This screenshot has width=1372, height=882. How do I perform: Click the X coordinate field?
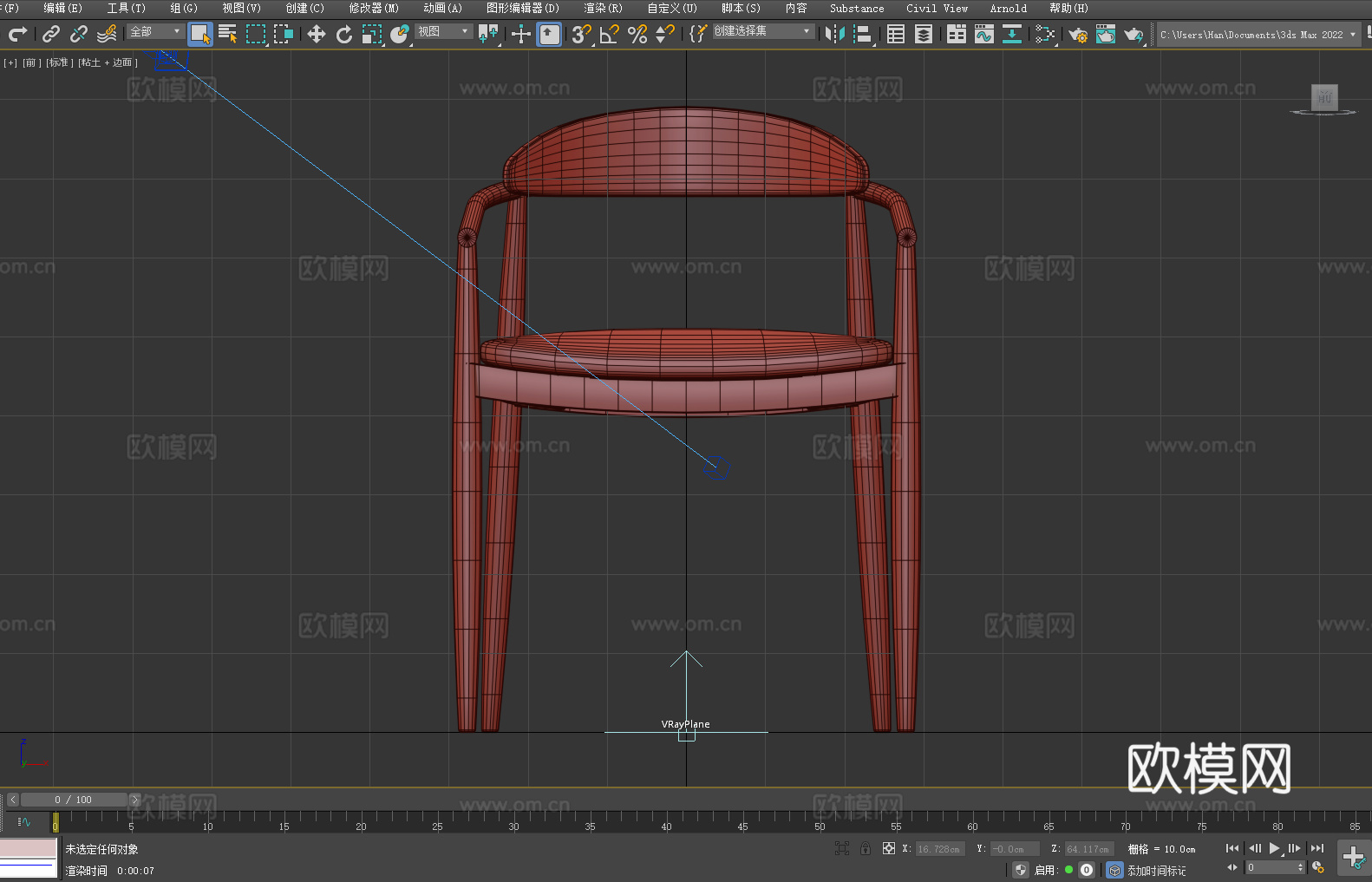pyautogui.click(x=939, y=849)
